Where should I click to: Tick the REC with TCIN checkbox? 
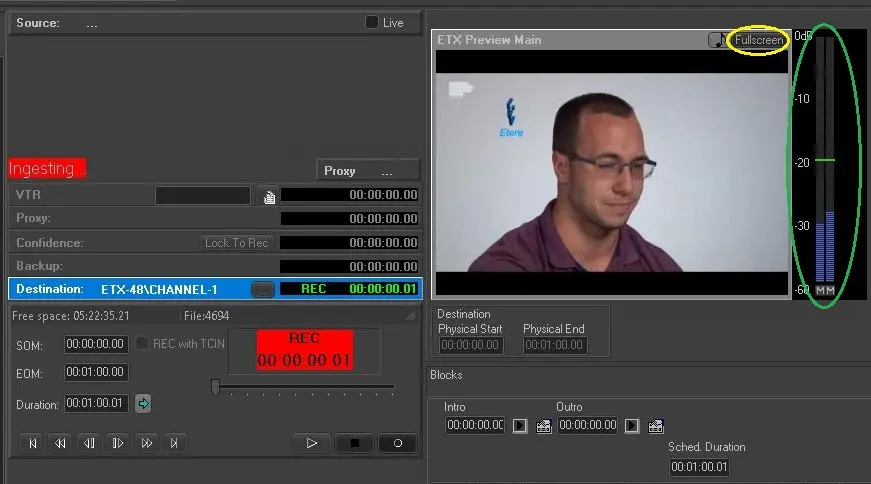tap(143, 343)
